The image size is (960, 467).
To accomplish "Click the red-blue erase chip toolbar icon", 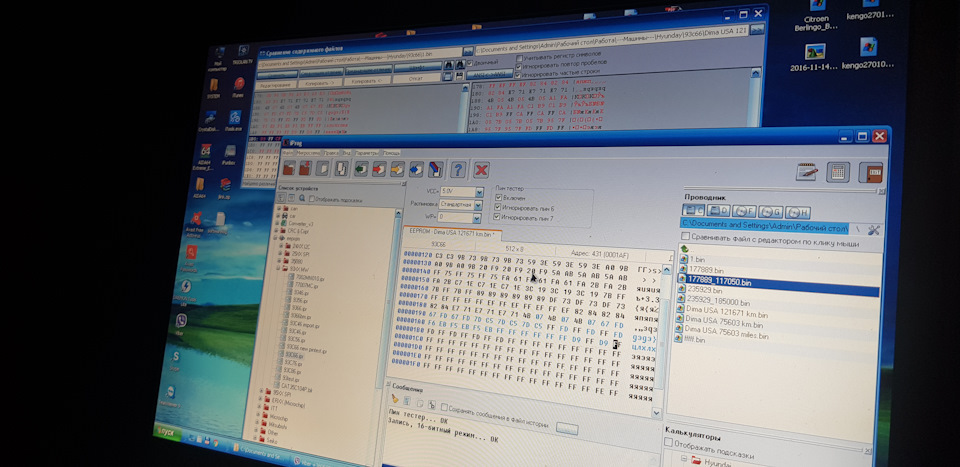I will point(435,169).
